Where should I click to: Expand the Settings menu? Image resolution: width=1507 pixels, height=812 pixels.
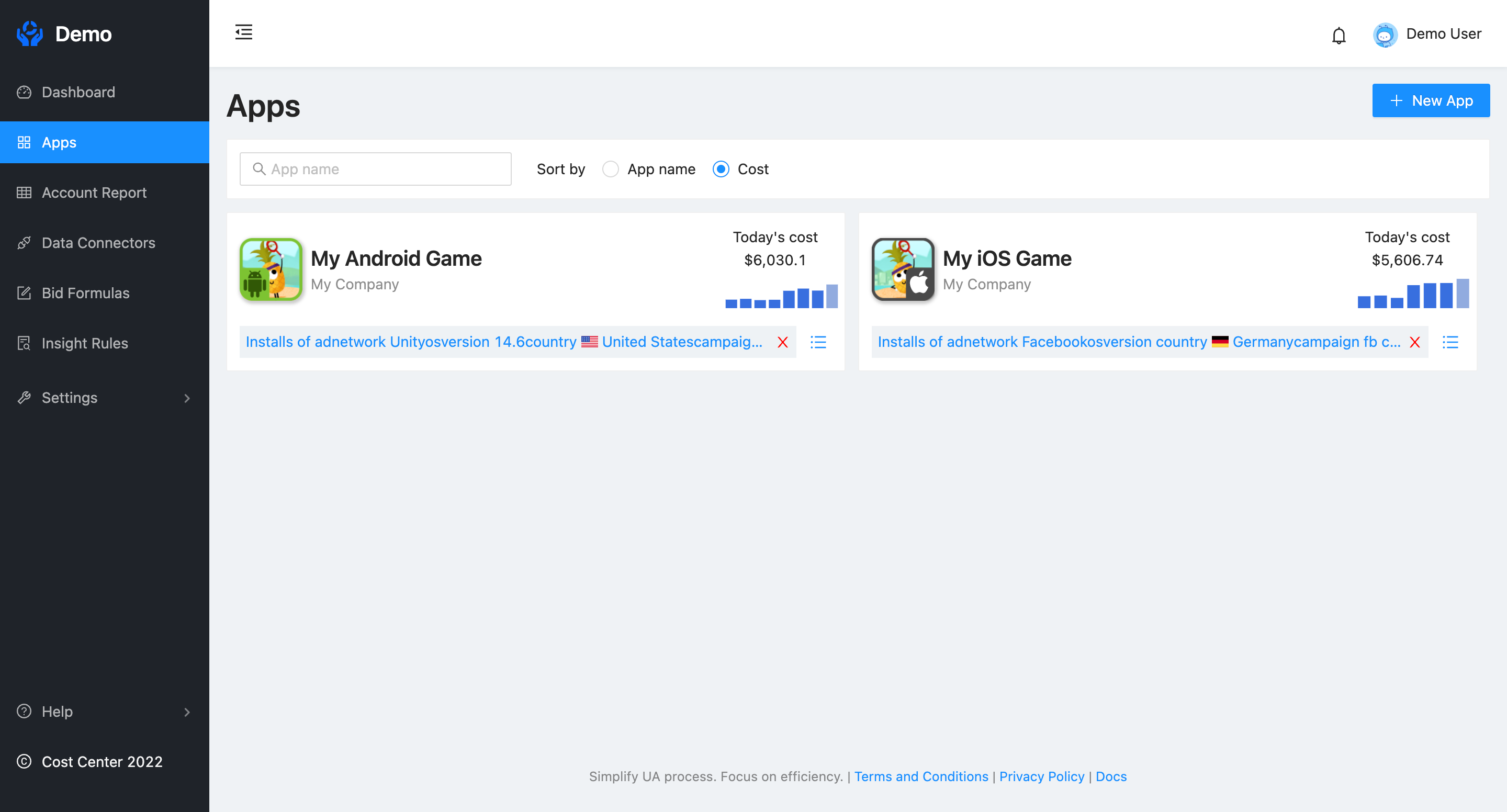pyautogui.click(x=69, y=398)
